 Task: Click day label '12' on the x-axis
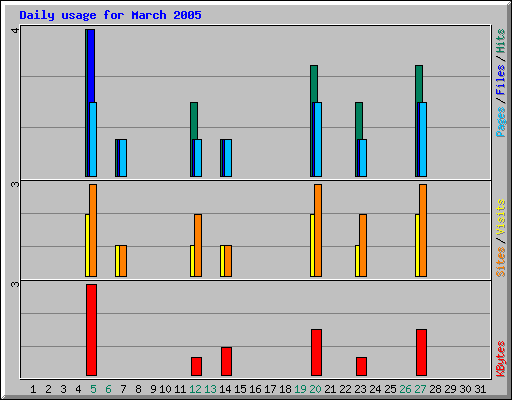click(195, 389)
